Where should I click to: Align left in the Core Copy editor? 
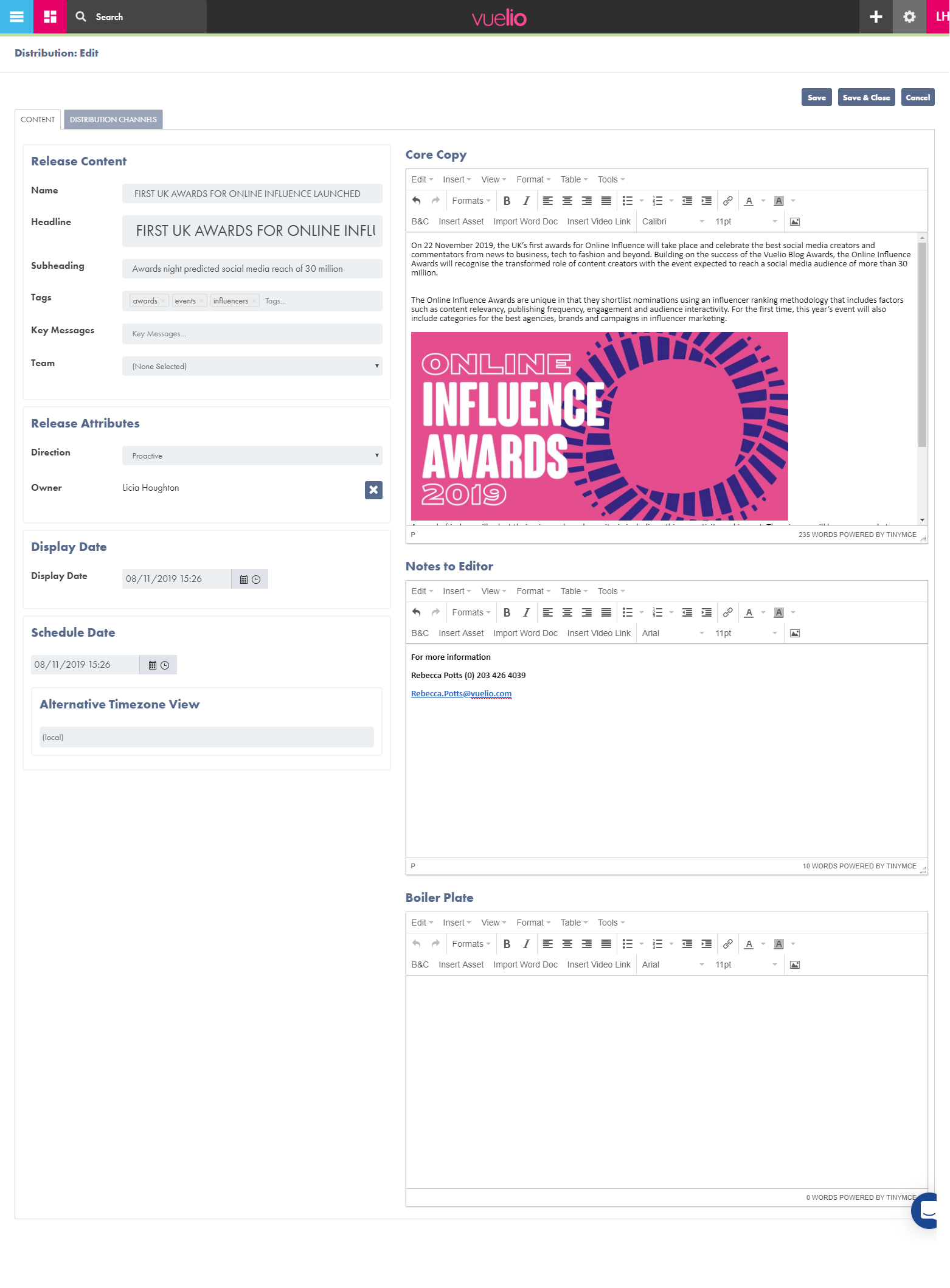point(548,201)
